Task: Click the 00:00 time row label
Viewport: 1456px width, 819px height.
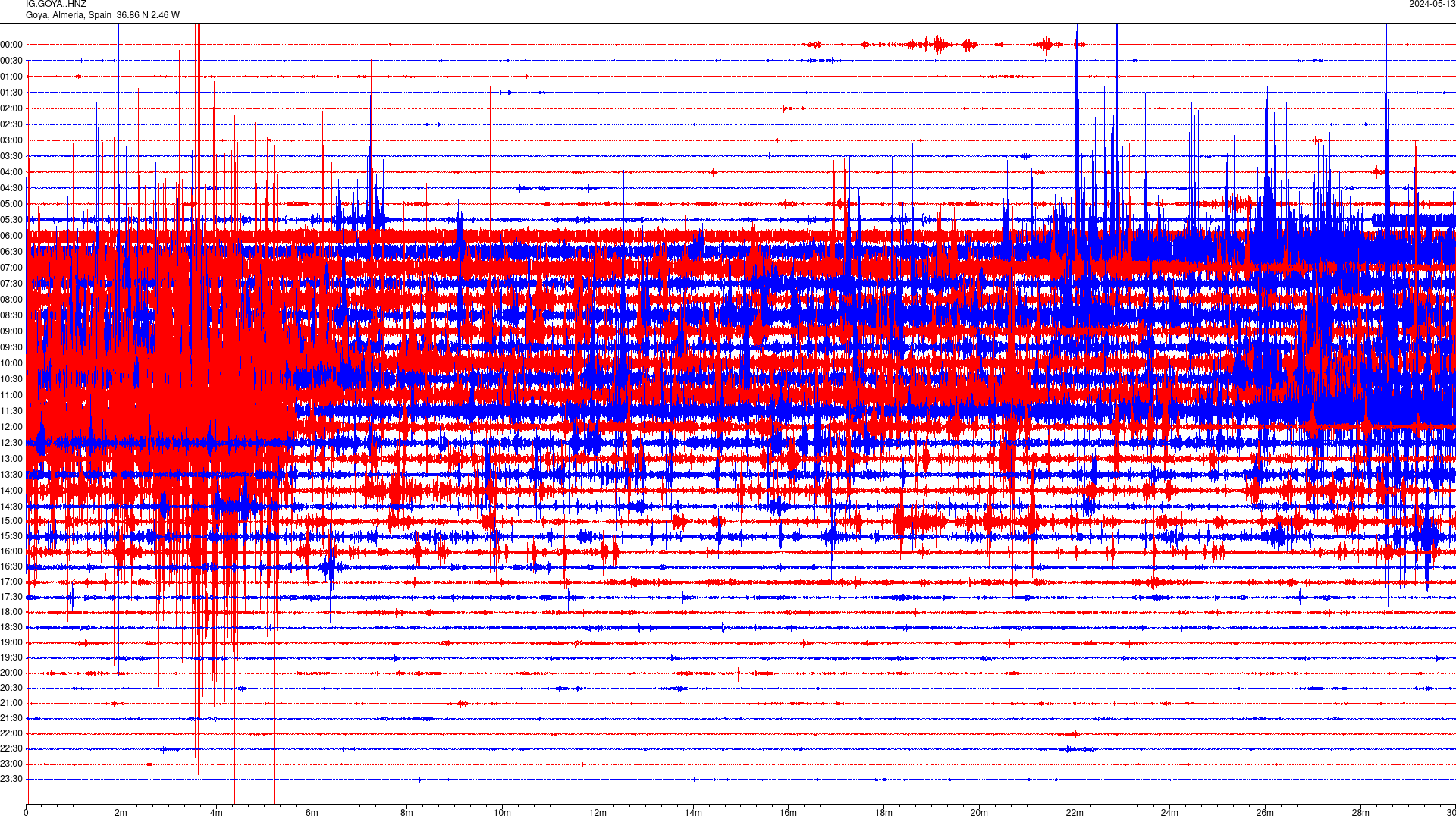Action: tap(11, 45)
